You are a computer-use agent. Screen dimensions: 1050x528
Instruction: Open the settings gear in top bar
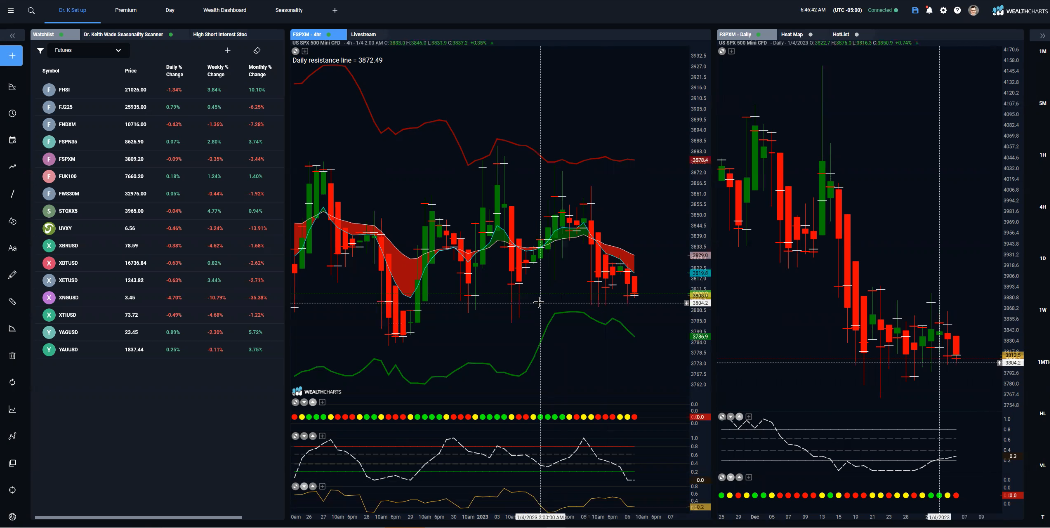click(944, 11)
